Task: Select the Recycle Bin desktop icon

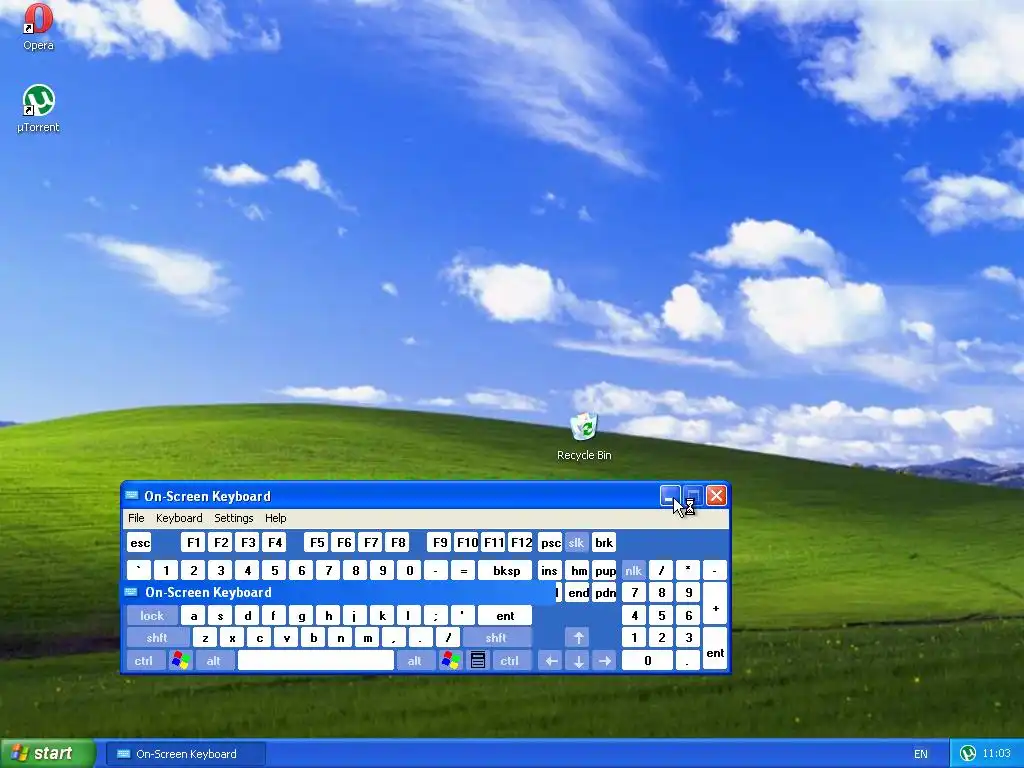Action: click(x=584, y=436)
